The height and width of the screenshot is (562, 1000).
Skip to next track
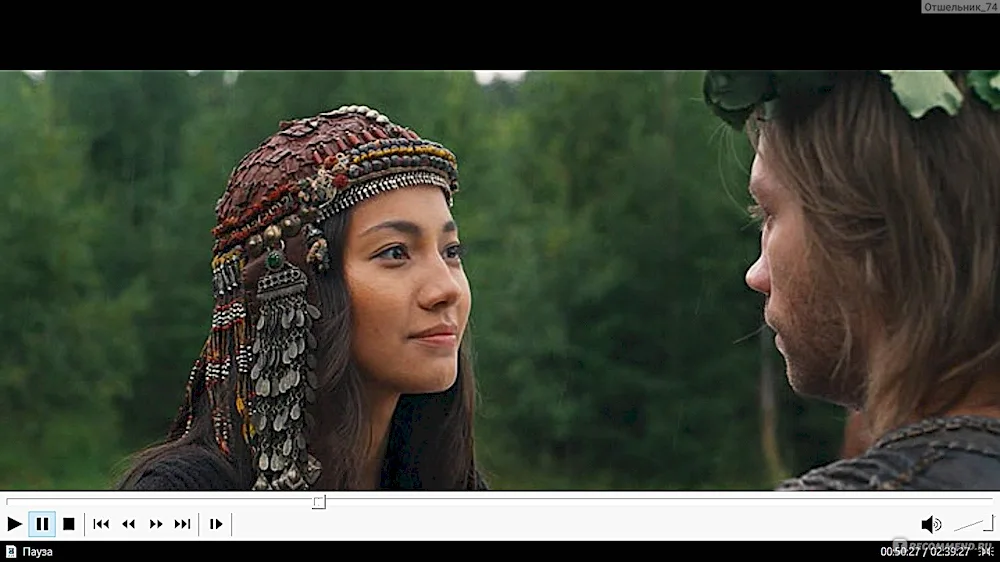182,524
